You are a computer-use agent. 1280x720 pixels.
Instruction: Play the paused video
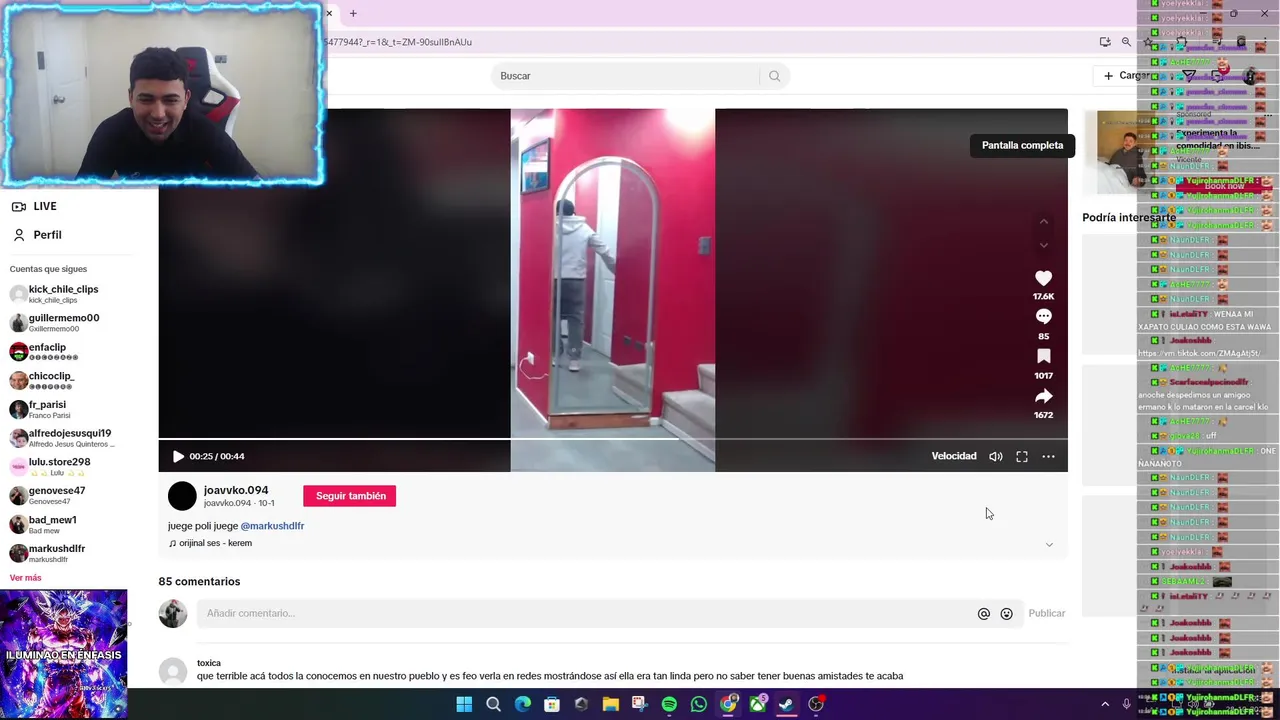coord(178,456)
